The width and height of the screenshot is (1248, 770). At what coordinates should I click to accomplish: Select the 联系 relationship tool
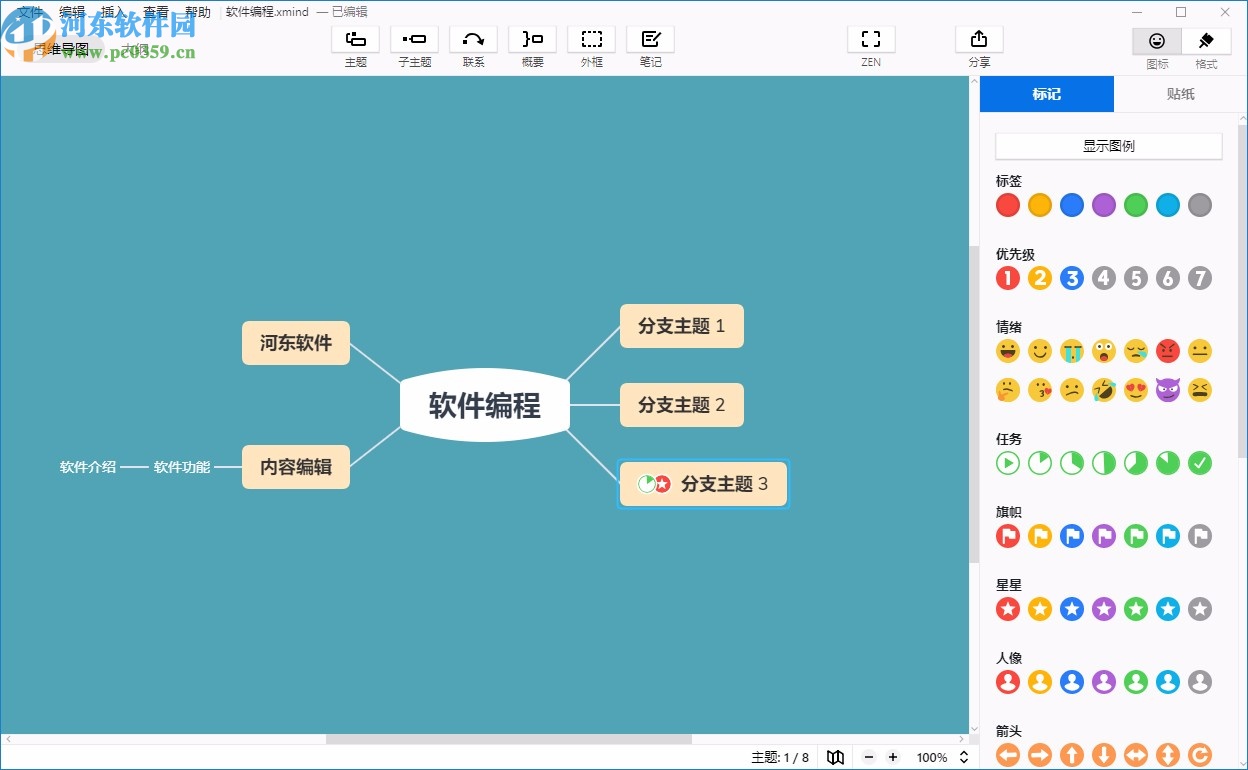coord(473,40)
